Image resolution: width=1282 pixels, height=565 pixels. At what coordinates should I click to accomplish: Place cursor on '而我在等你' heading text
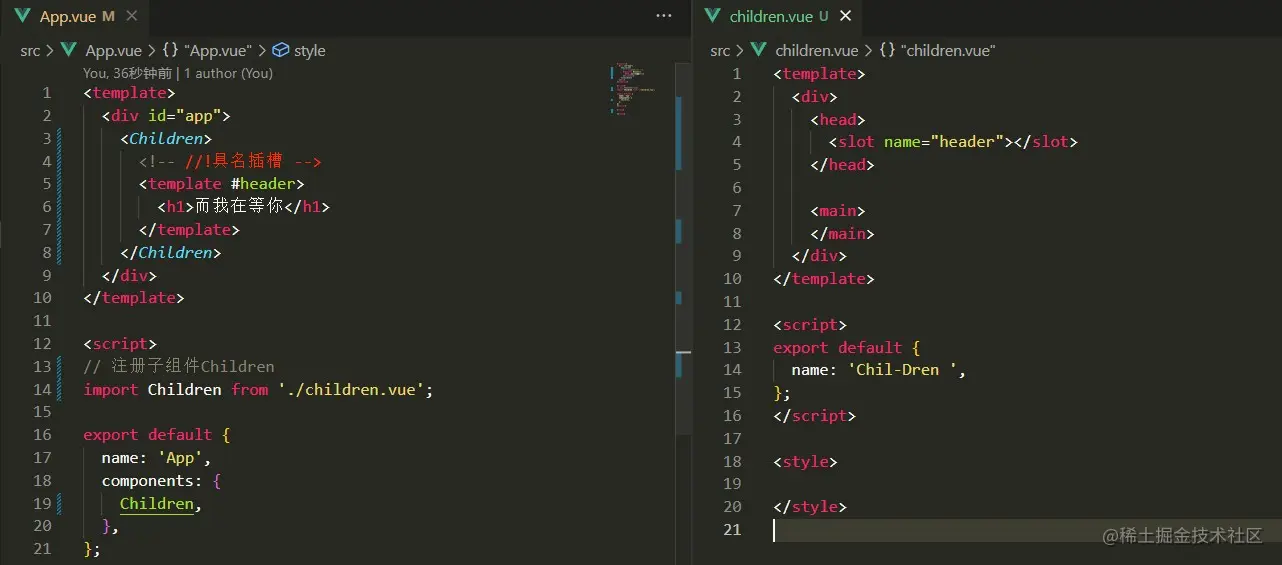click(239, 207)
